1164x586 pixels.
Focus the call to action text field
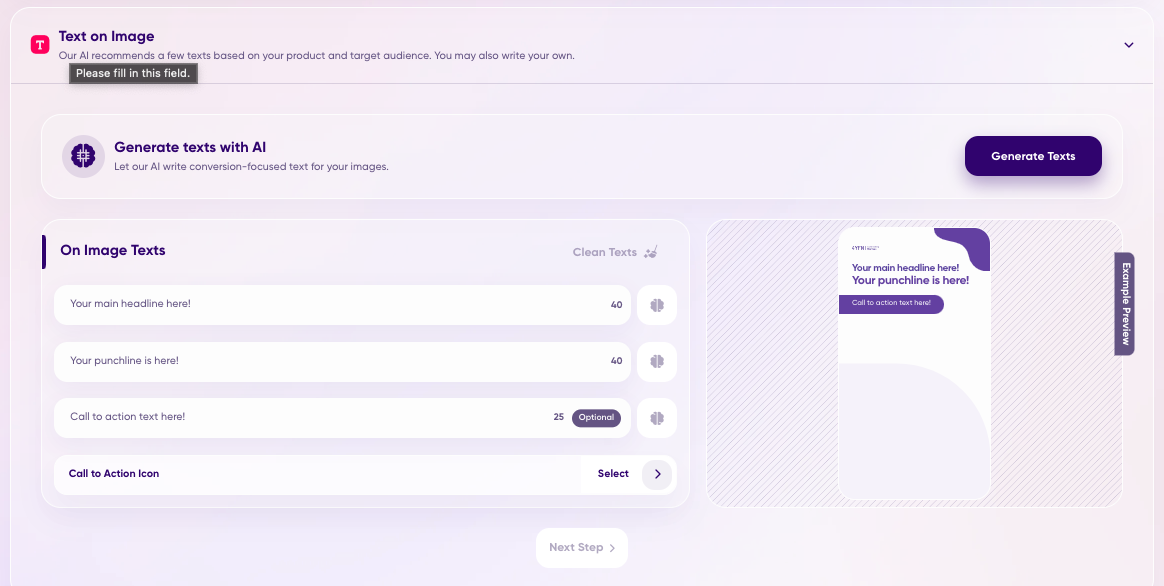(300, 417)
